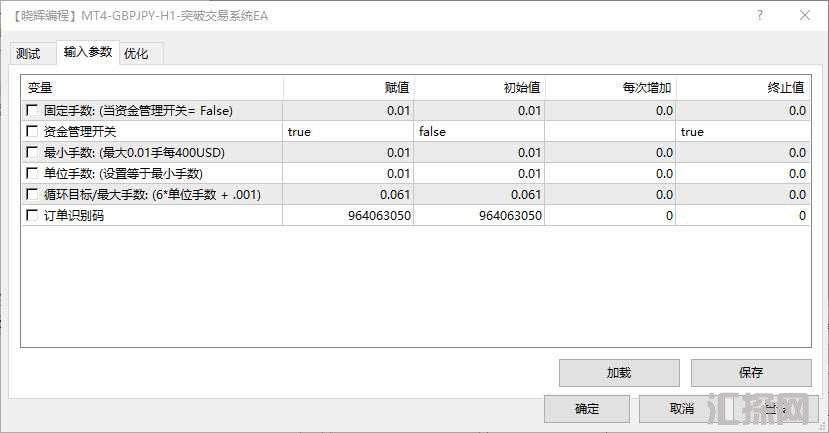Click the 循环目标 value cell 0.061
The width and height of the screenshot is (829, 433).
[x=348, y=195]
